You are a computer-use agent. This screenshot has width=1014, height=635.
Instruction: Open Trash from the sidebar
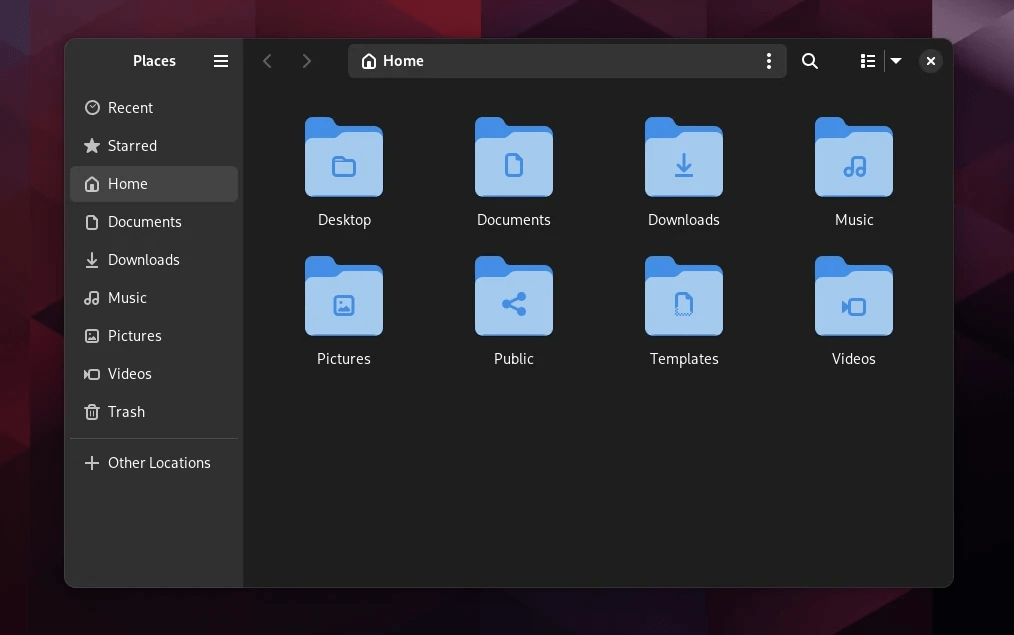point(126,412)
